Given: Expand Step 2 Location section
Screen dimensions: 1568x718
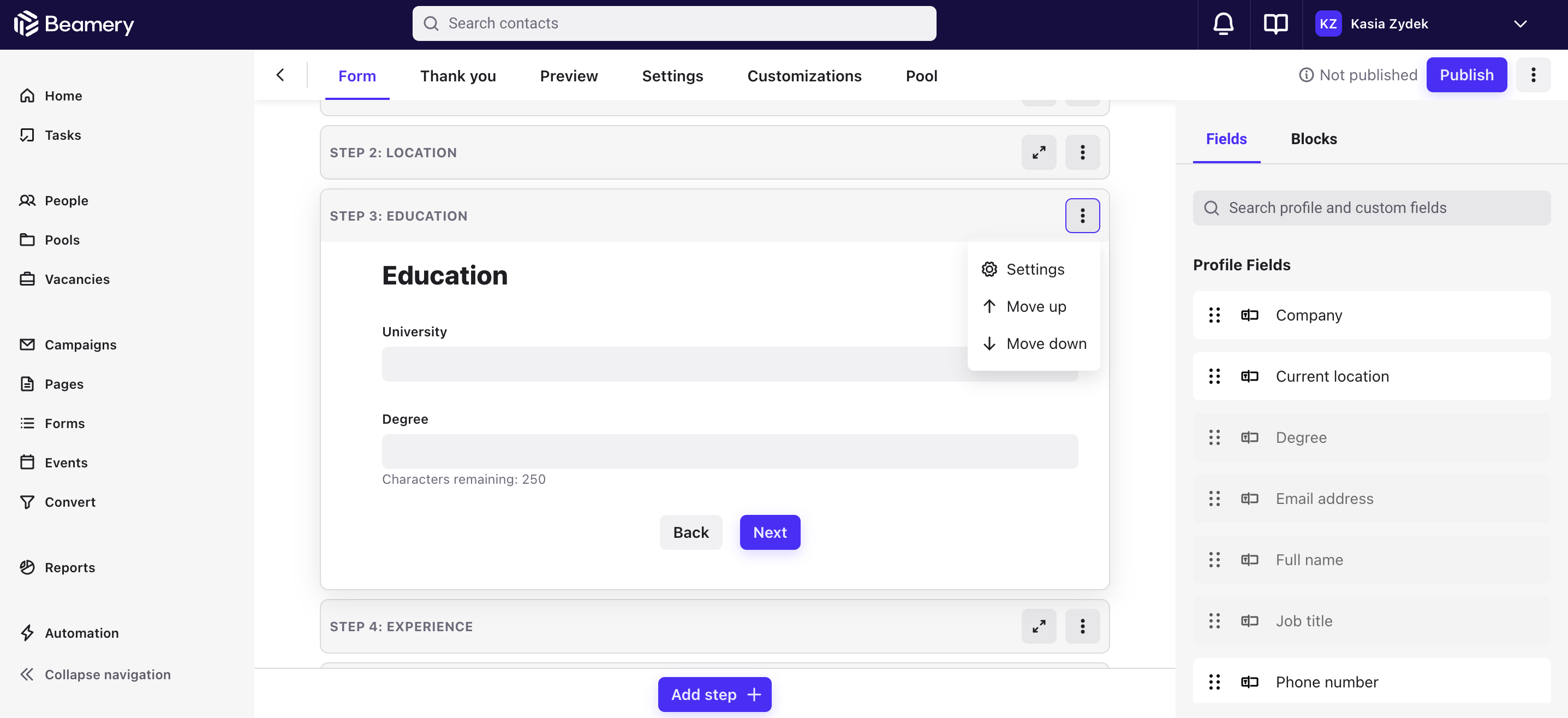Looking at the screenshot, I should tap(1039, 152).
